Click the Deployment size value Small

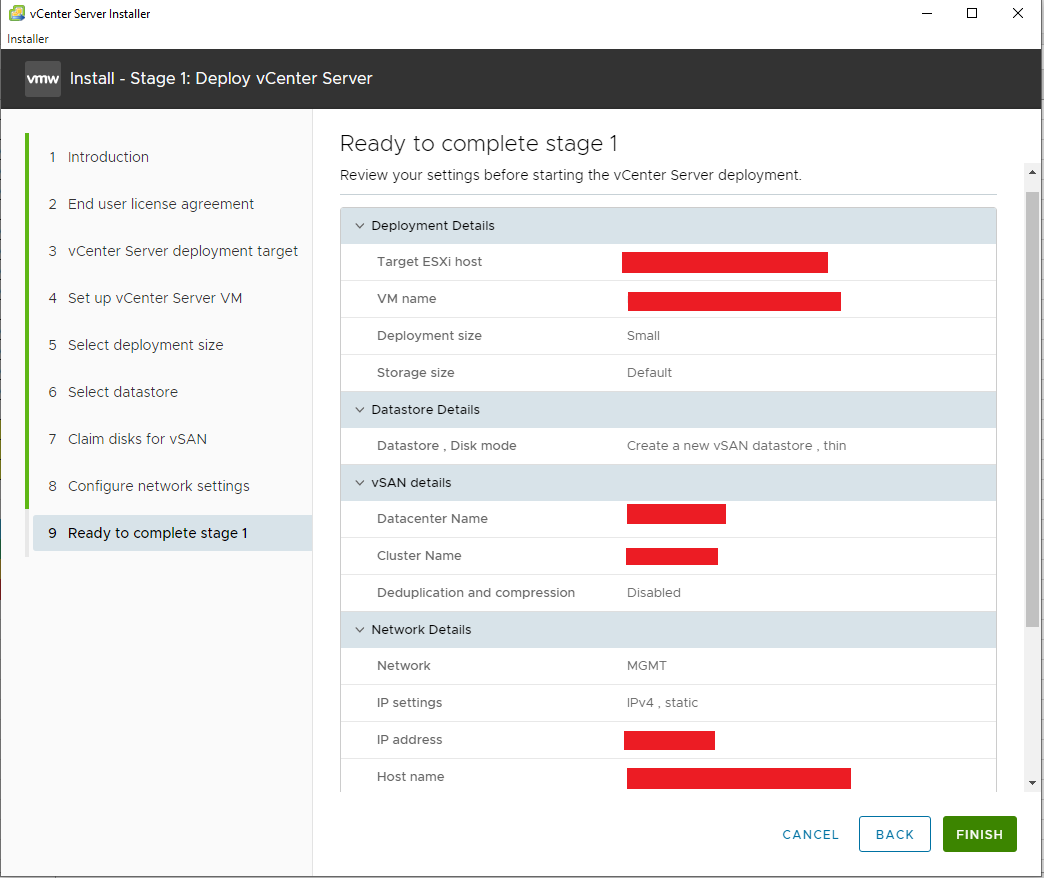point(643,336)
